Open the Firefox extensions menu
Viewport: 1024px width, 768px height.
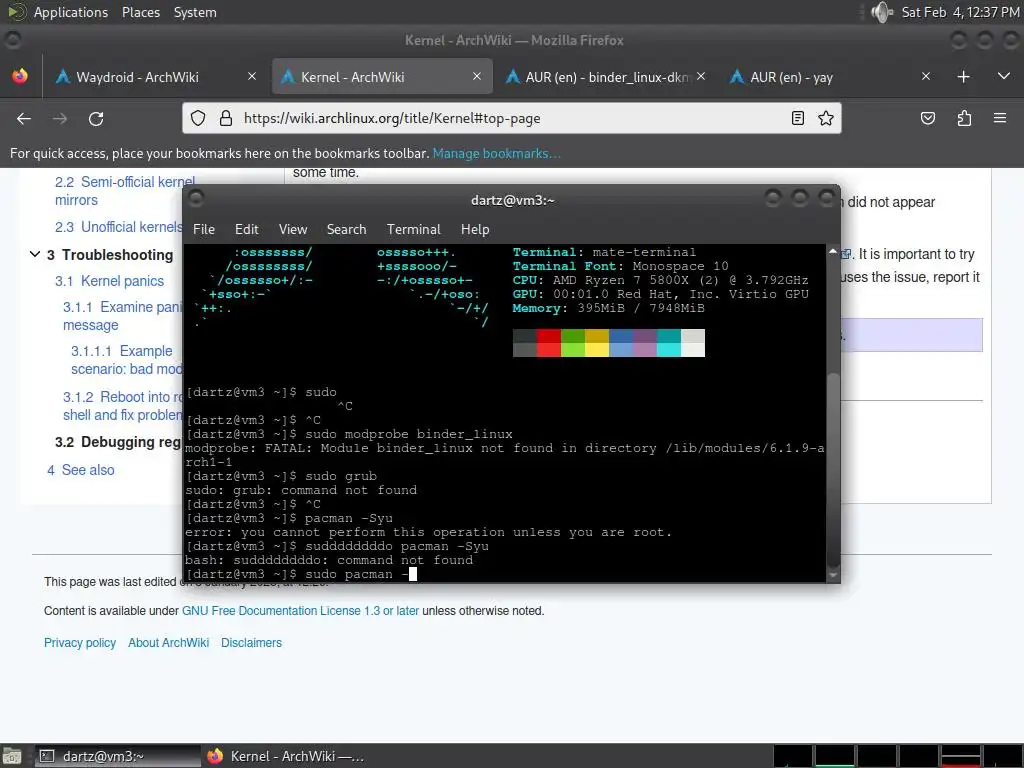pyautogui.click(x=964, y=118)
